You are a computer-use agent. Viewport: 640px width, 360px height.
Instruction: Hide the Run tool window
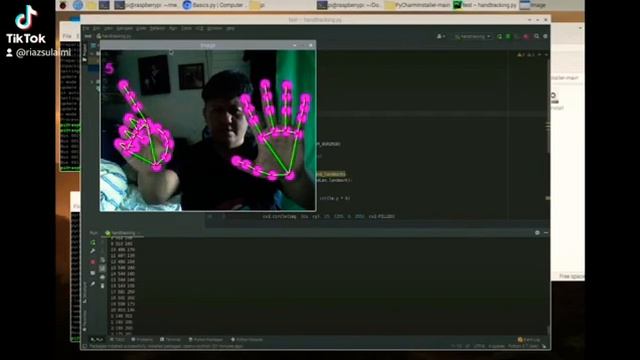click(546, 233)
